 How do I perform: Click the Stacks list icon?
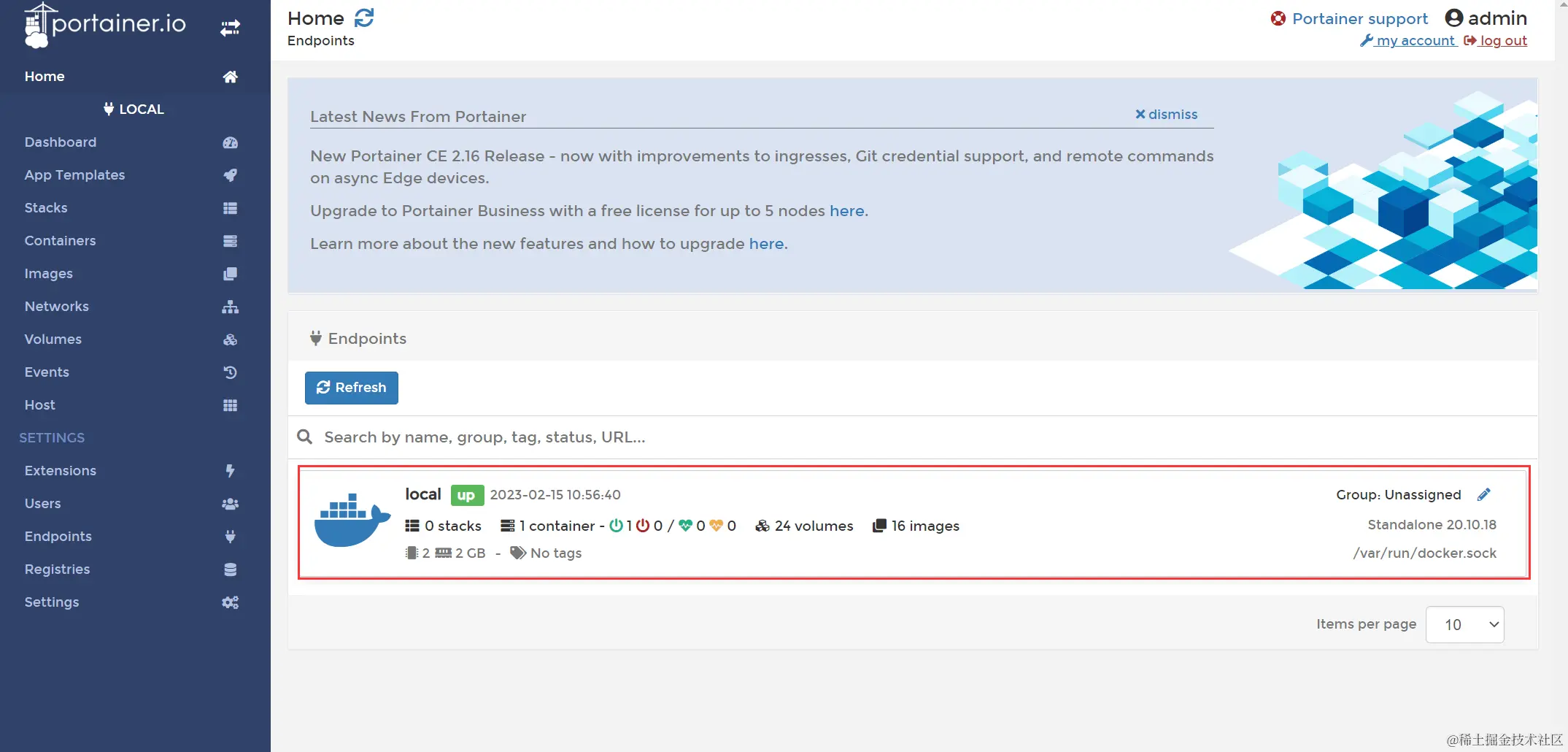point(230,208)
